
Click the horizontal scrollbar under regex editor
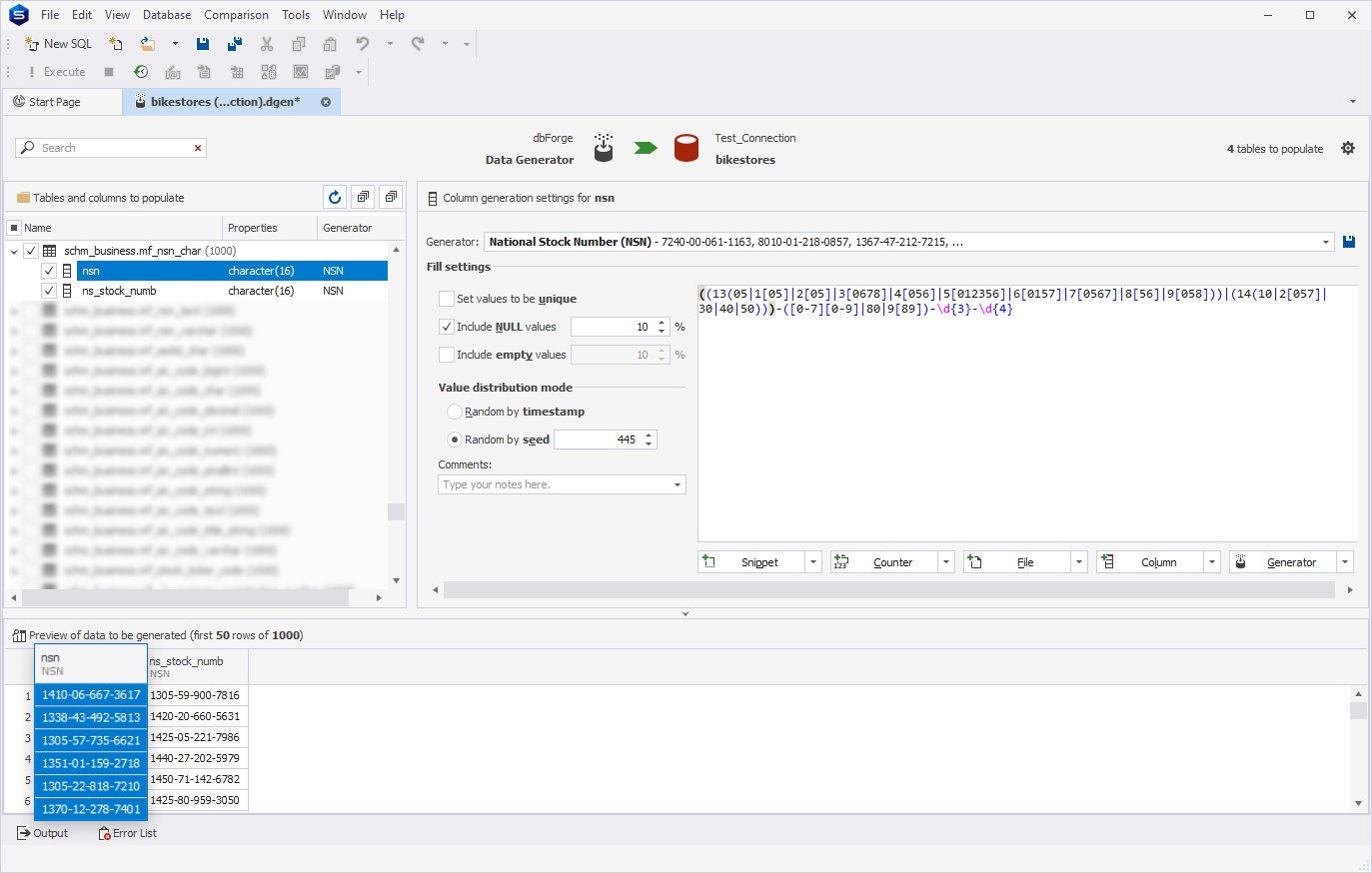pos(889,590)
